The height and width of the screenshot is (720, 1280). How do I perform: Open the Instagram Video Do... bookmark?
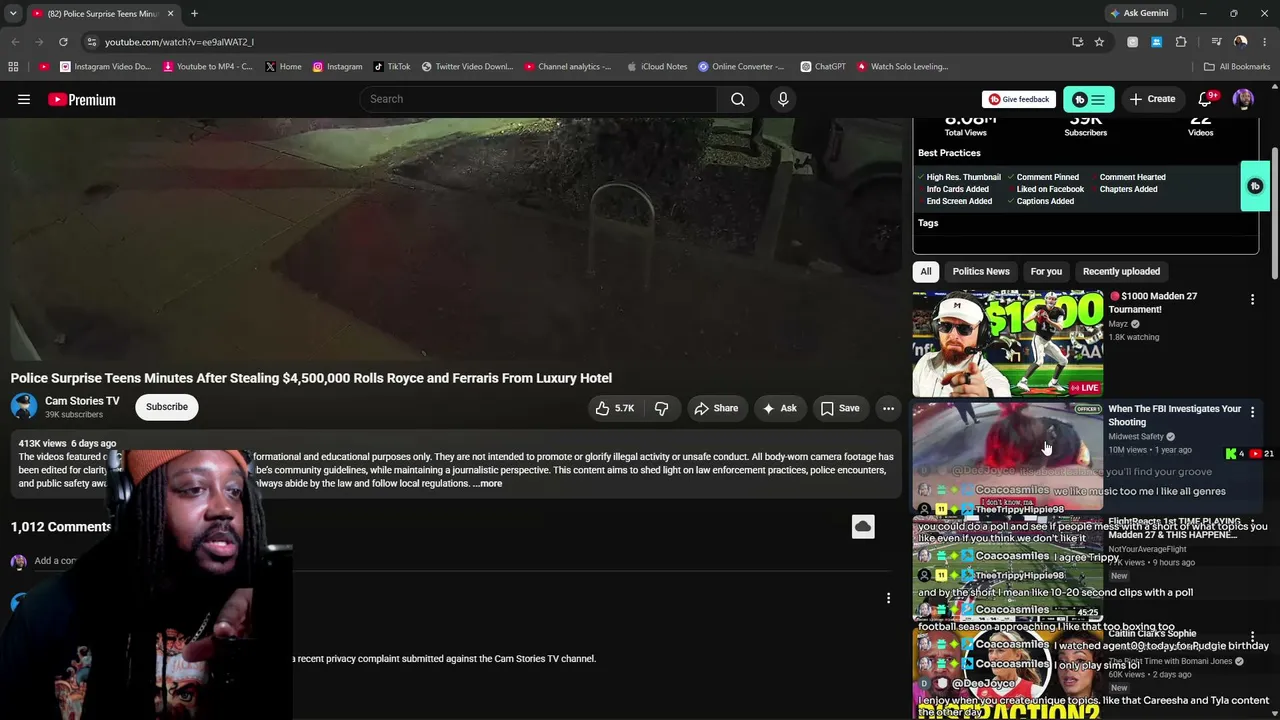pos(105,67)
